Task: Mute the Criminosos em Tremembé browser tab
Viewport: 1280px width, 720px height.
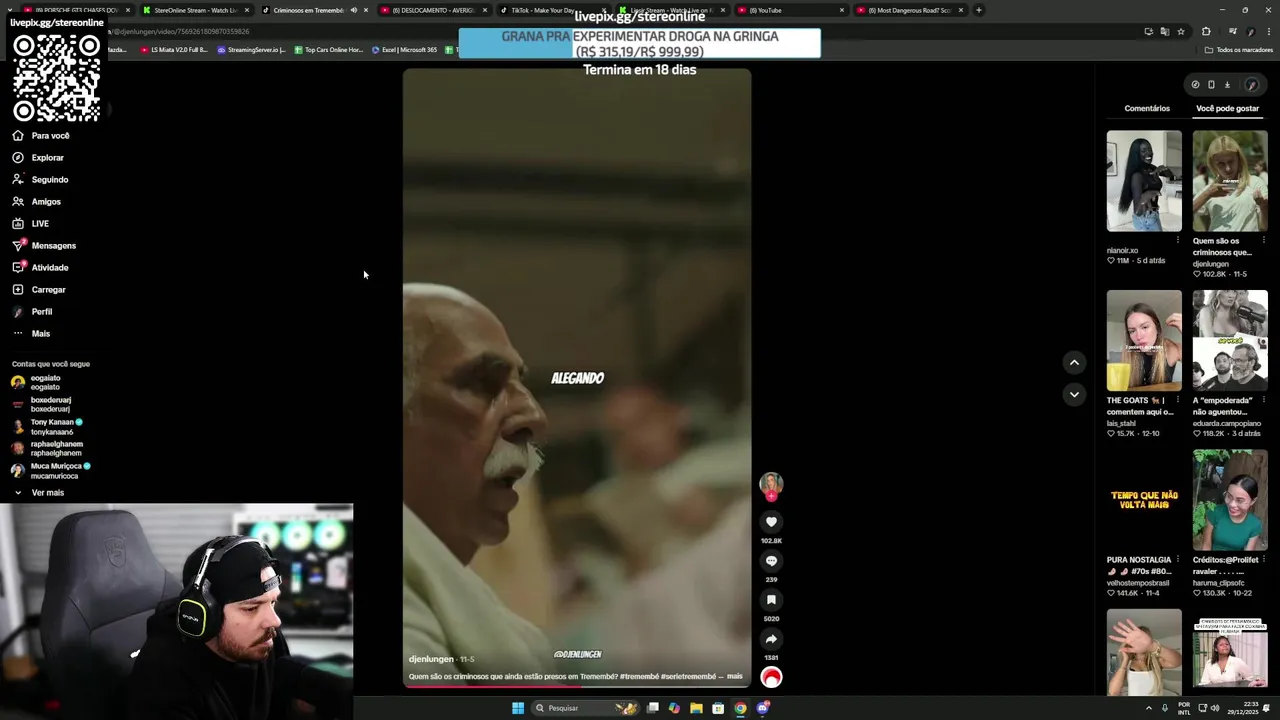Action: [x=353, y=10]
